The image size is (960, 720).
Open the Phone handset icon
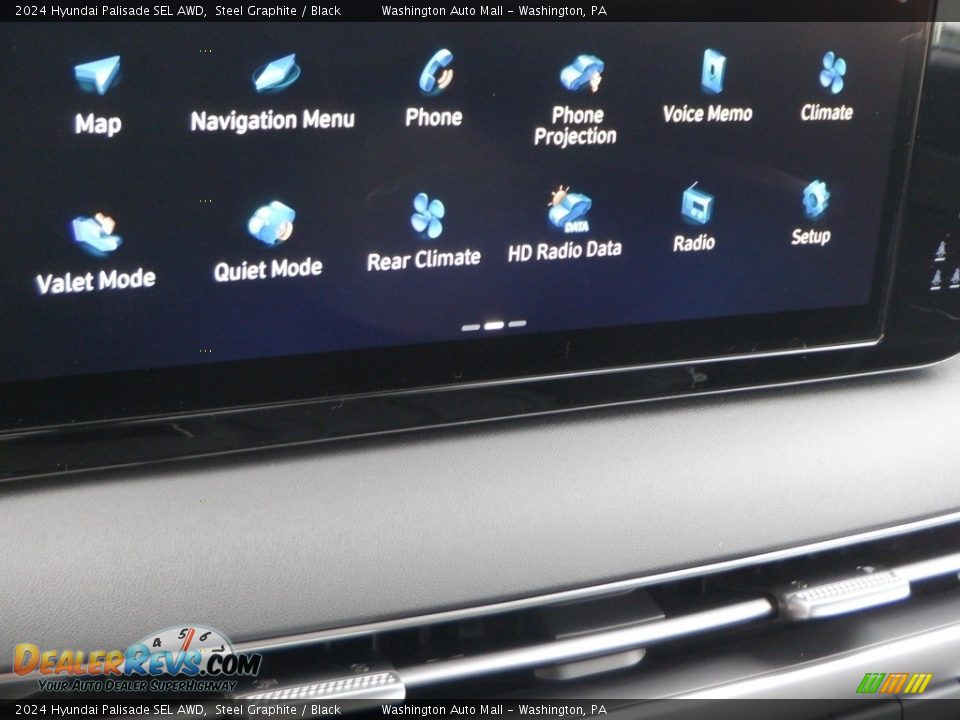coord(437,72)
